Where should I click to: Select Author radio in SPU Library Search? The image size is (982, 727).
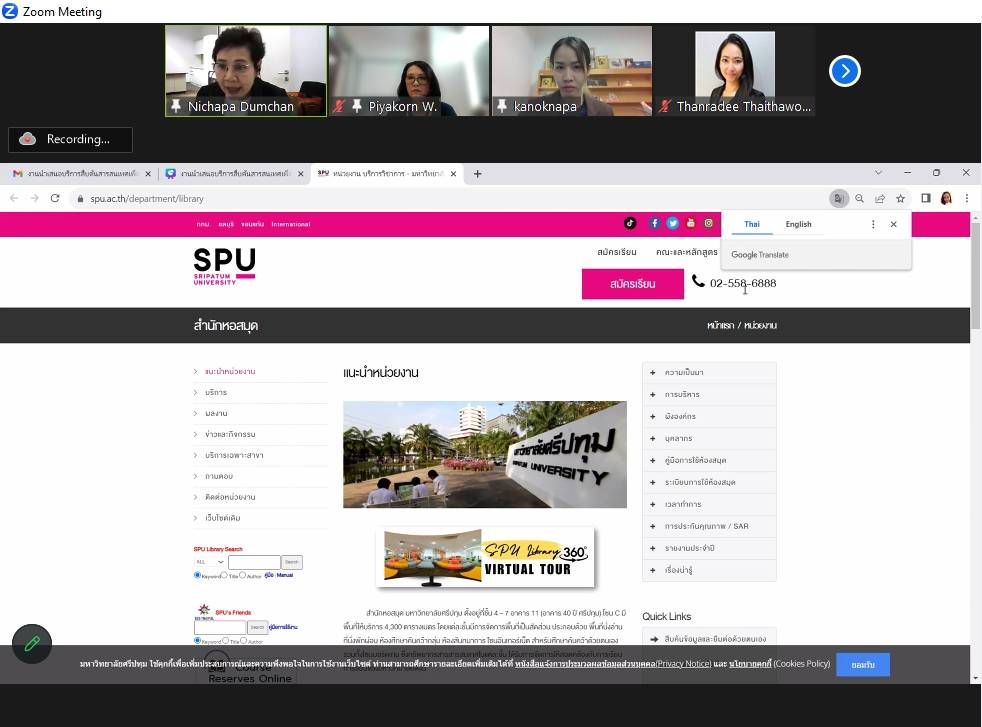click(x=243, y=575)
